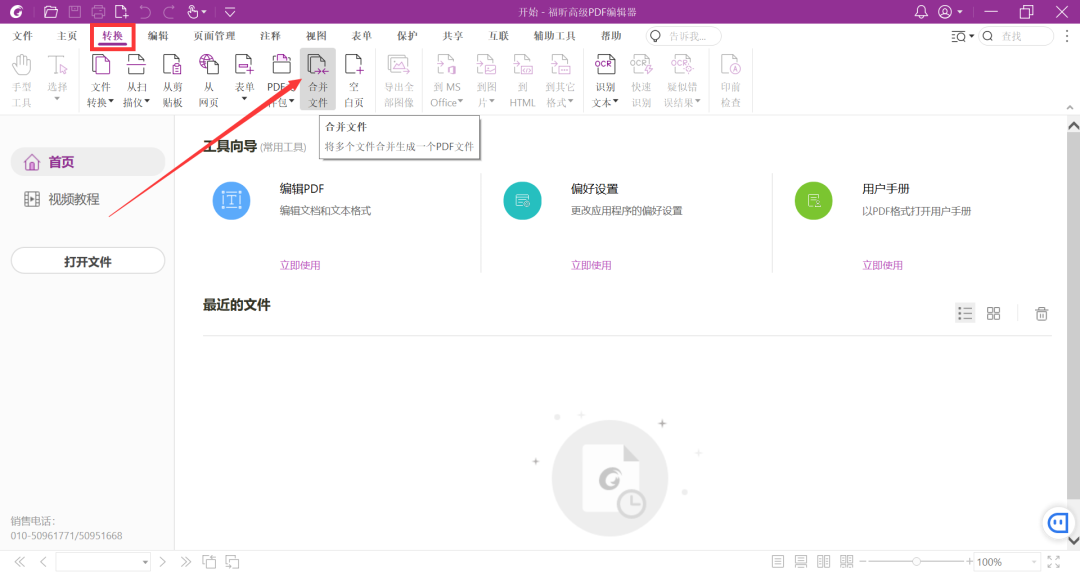Open the page number dropdown
The image size is (1080, 573).
point(145,562)
